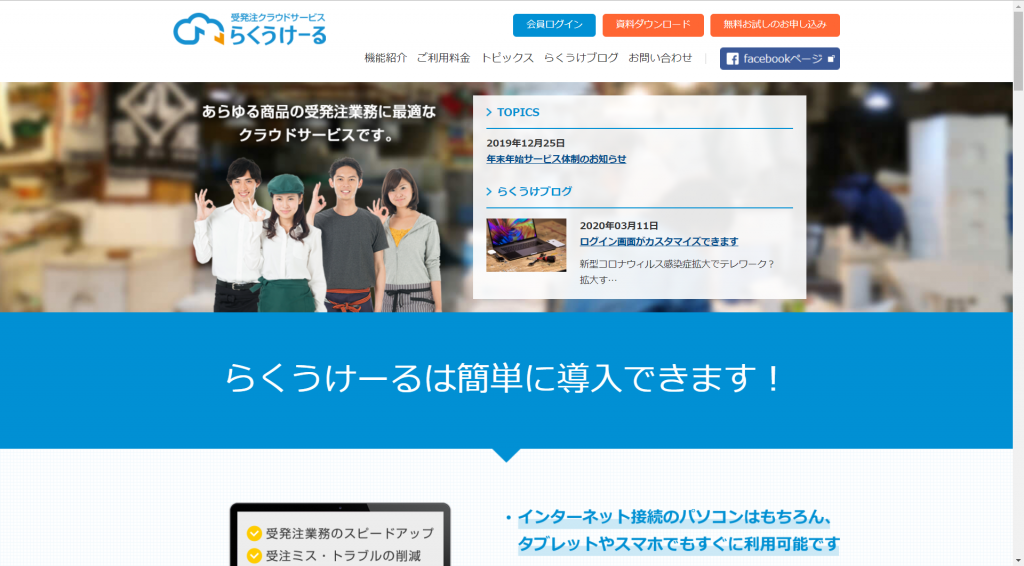Open お問い合わせ from the navigation bar

(660, 58)
